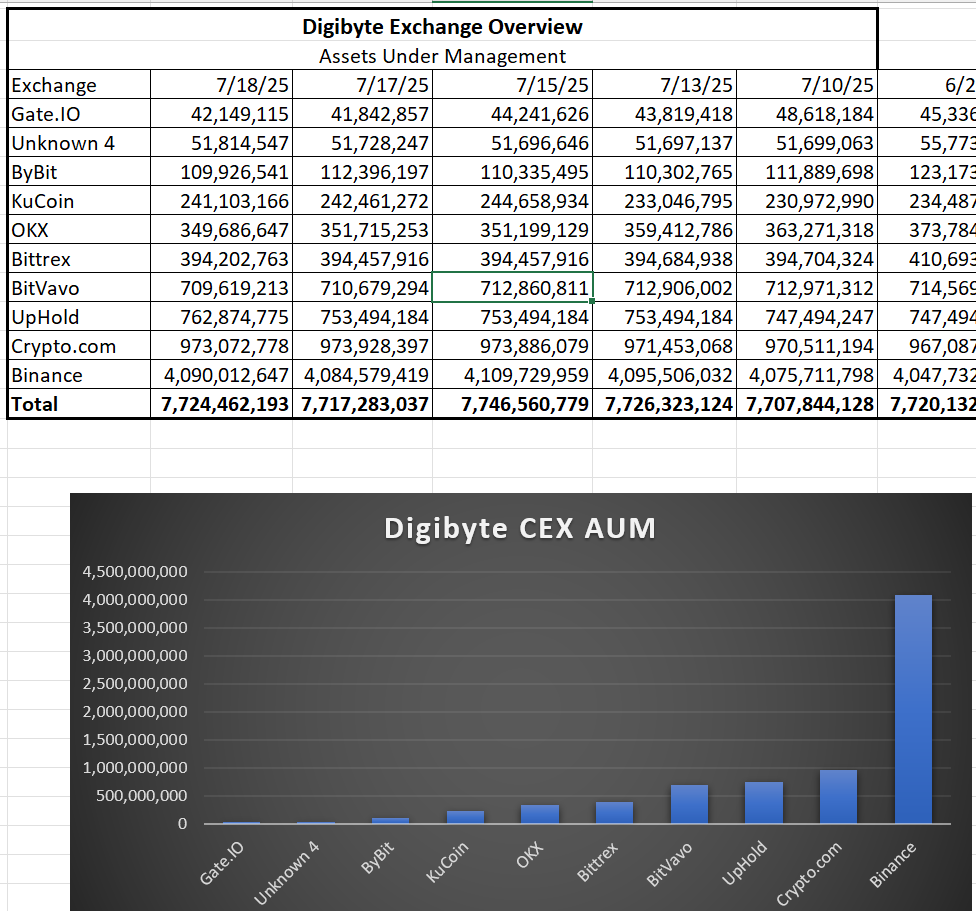Select the Digibyte Exchange Overview title cell

[x=442, y=27]
